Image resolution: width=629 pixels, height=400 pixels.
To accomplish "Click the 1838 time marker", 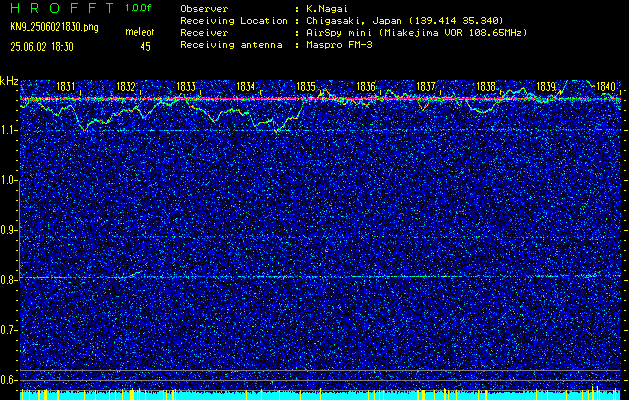I will click(x=486, y=86).
